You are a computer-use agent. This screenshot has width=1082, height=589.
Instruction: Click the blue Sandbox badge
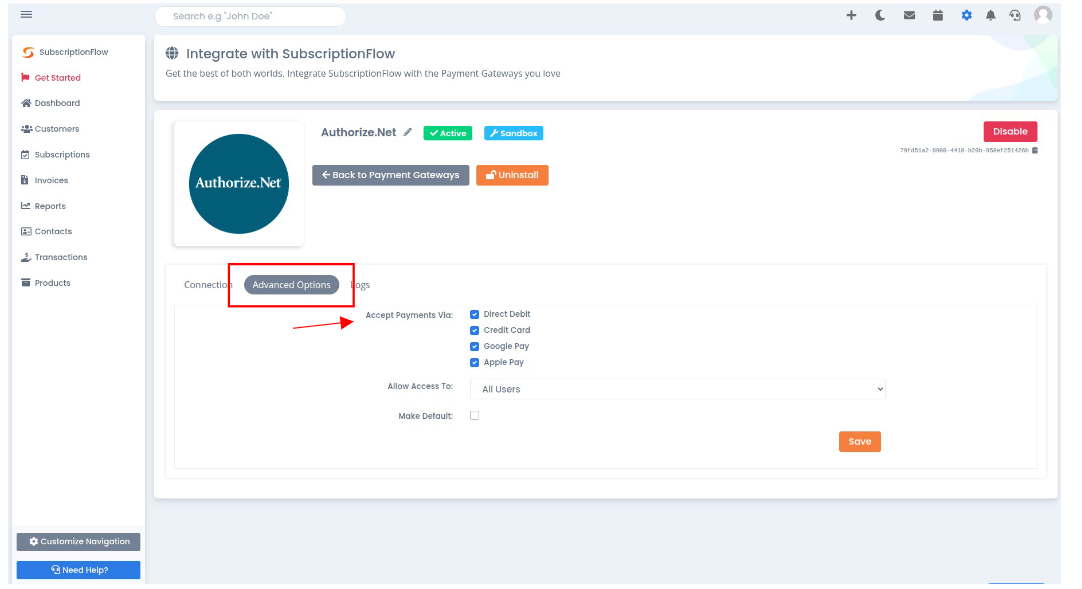tap(513, 133)
